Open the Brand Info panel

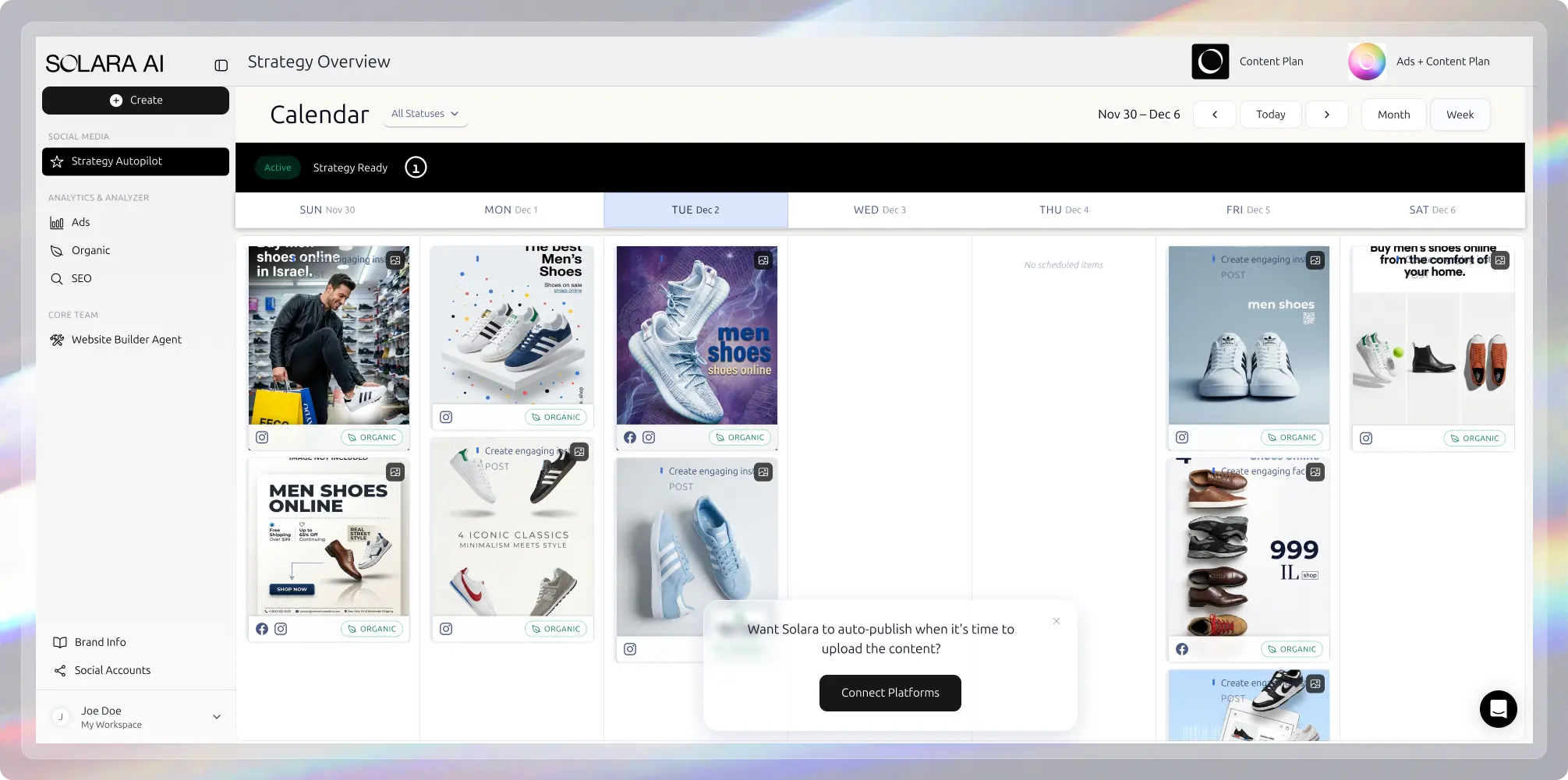(100, 642)
